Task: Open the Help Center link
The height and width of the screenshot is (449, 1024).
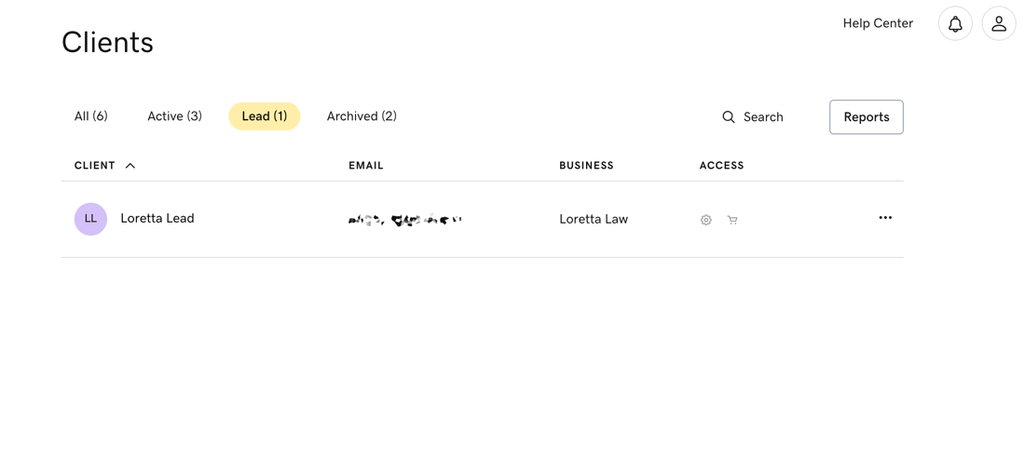Action: [877, 23]
